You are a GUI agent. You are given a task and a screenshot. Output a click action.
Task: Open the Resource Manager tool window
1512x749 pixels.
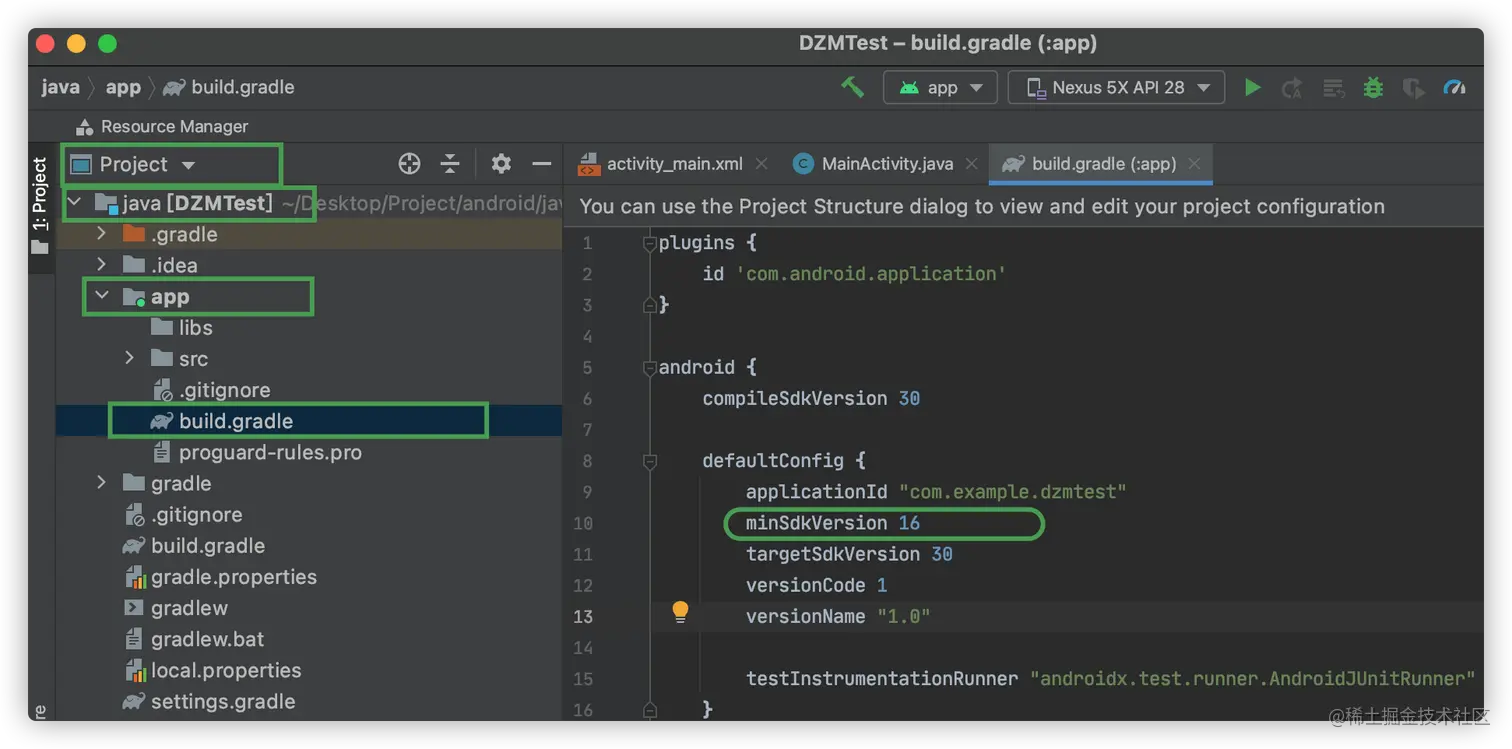pos(161,126)
